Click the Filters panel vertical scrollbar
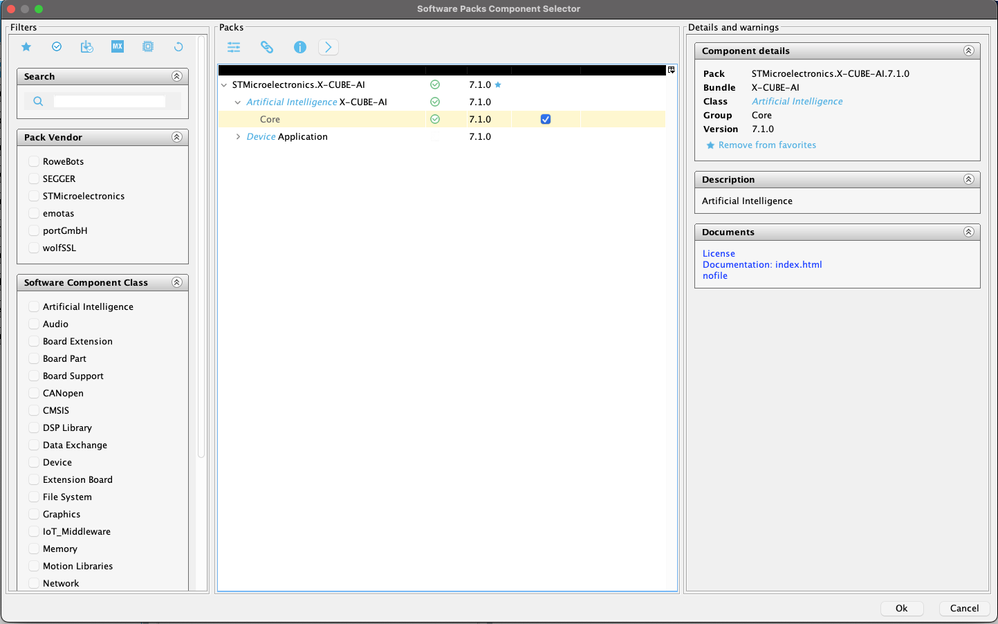The image size is (998, 624). (x=201, y=247)
